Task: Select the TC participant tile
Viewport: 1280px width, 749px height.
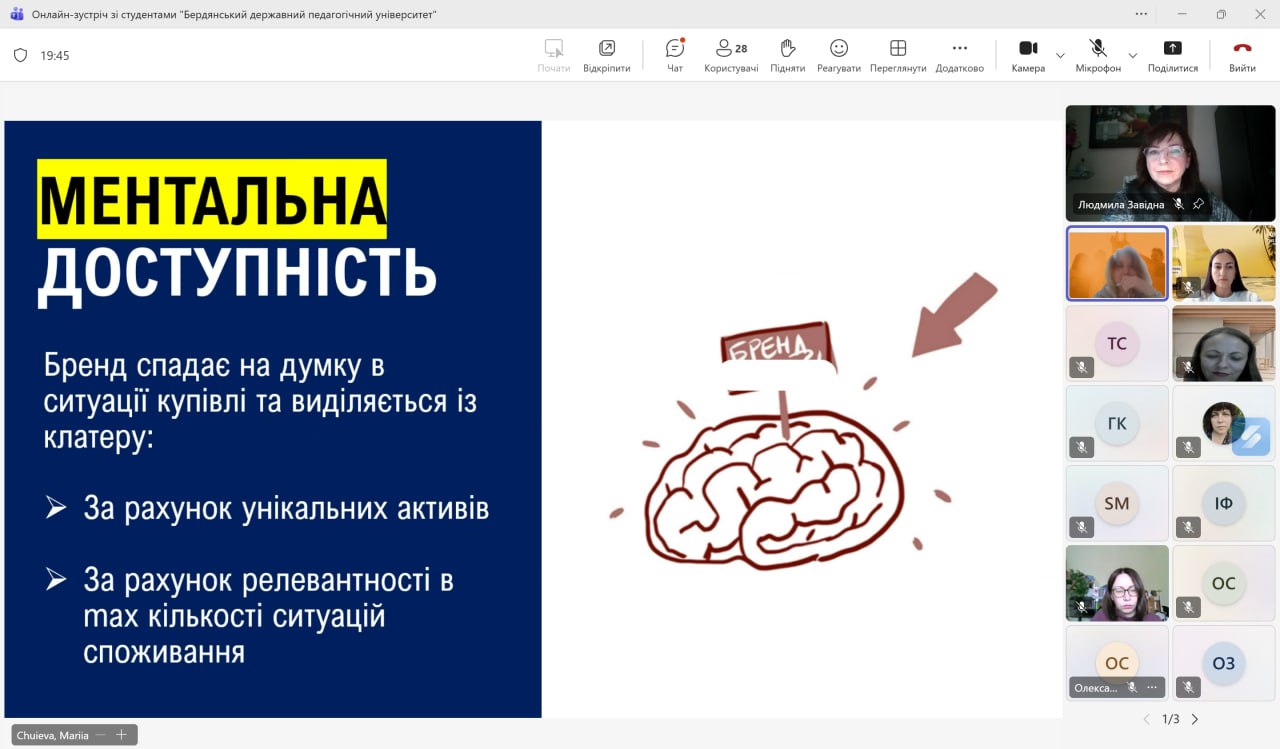Action: click(x=1116, y=343)
